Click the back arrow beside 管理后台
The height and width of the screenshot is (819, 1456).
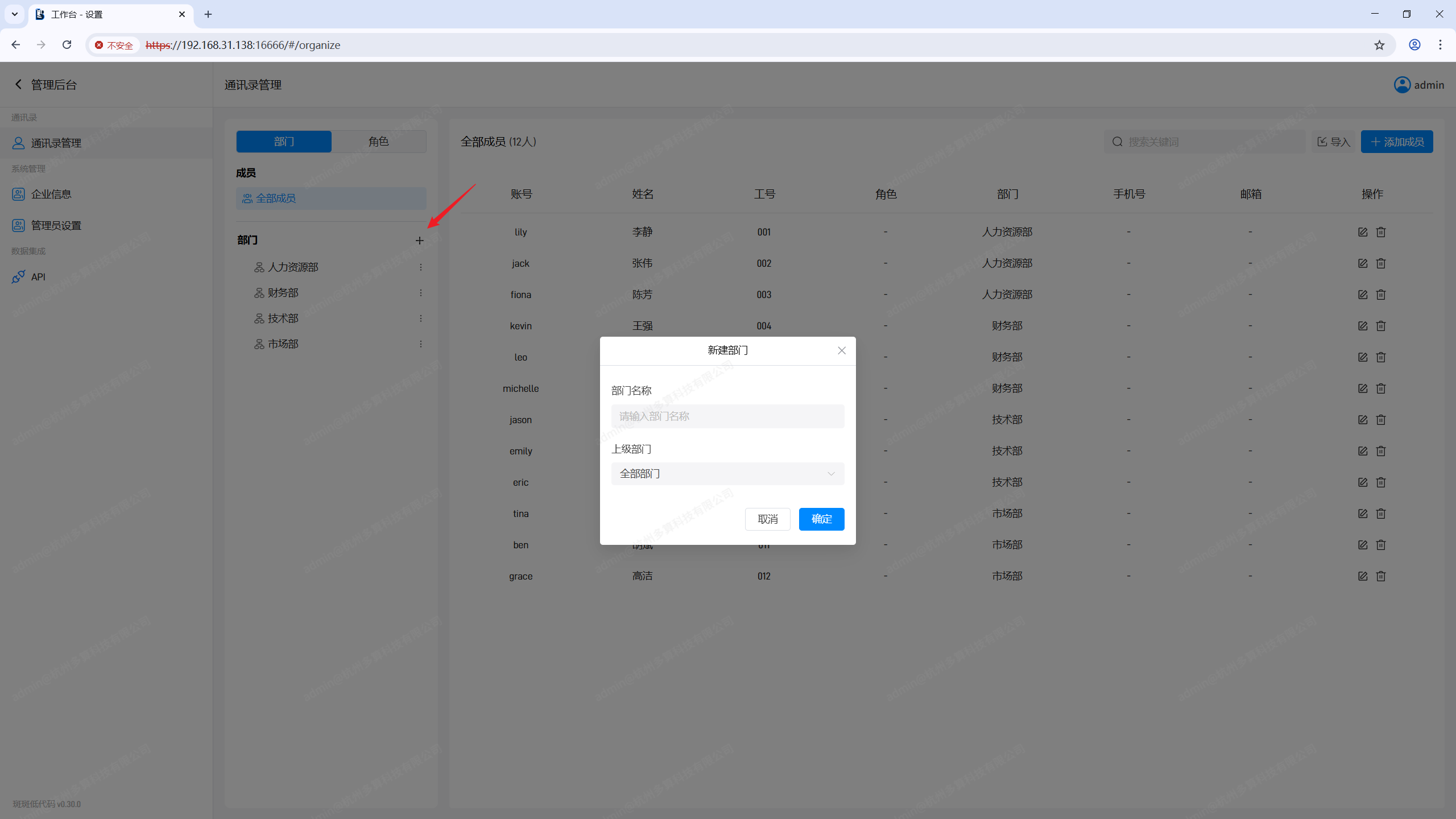pos(18,85)
